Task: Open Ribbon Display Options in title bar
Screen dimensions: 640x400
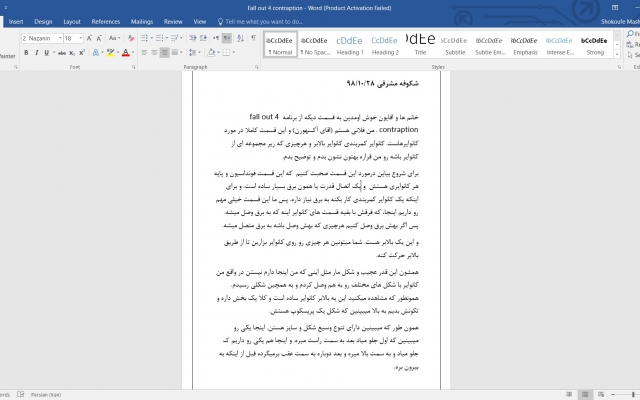Action: pos(615,7)
